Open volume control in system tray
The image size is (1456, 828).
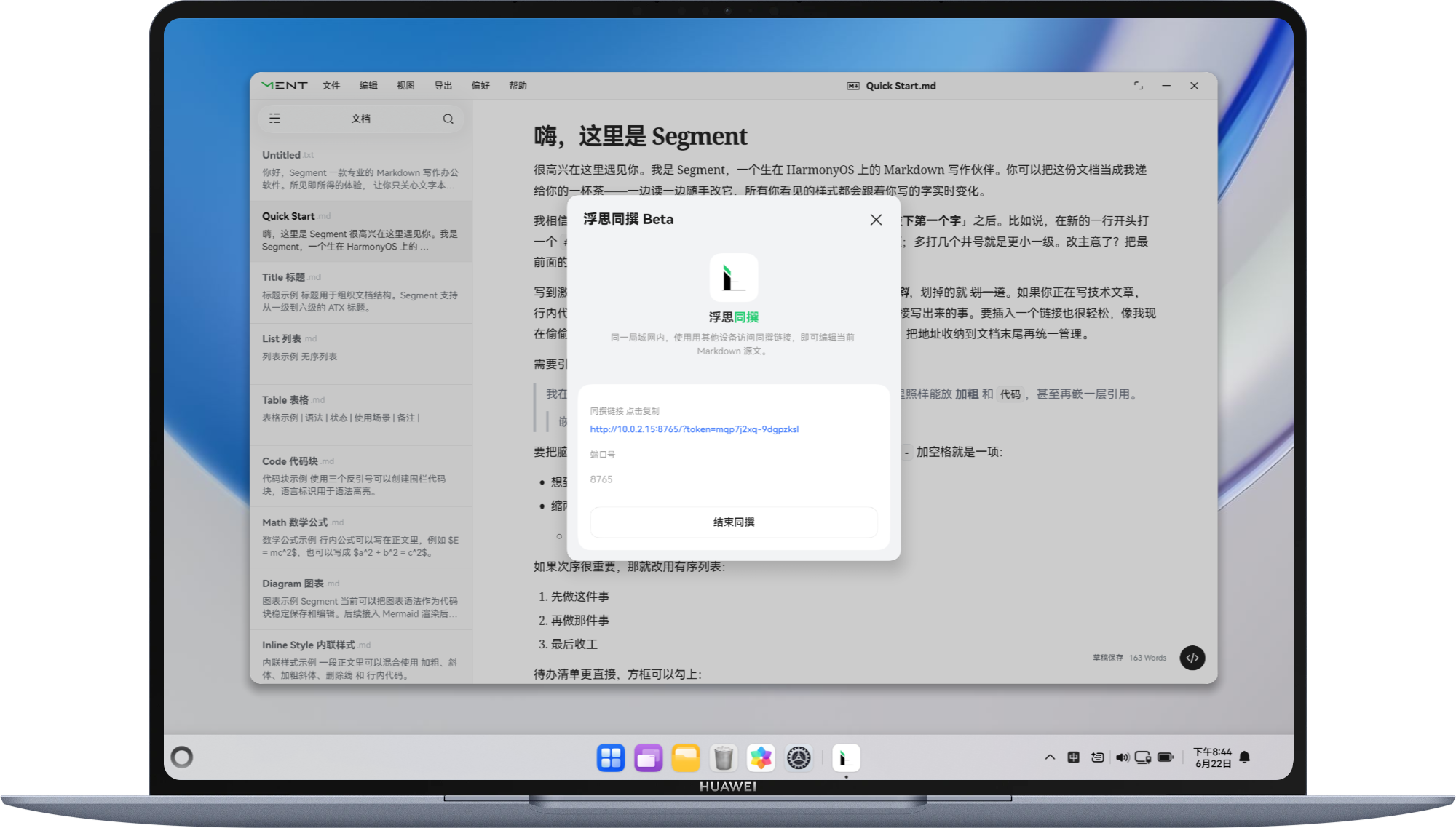(x=1122, y=757)
